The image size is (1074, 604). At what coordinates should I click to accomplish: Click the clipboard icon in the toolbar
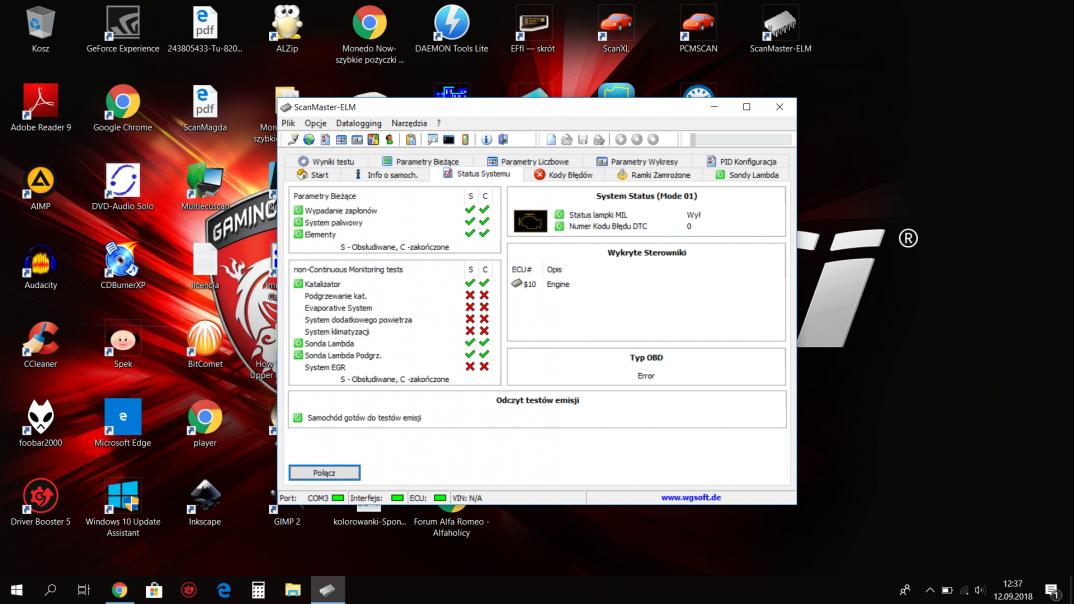[411, 140]
